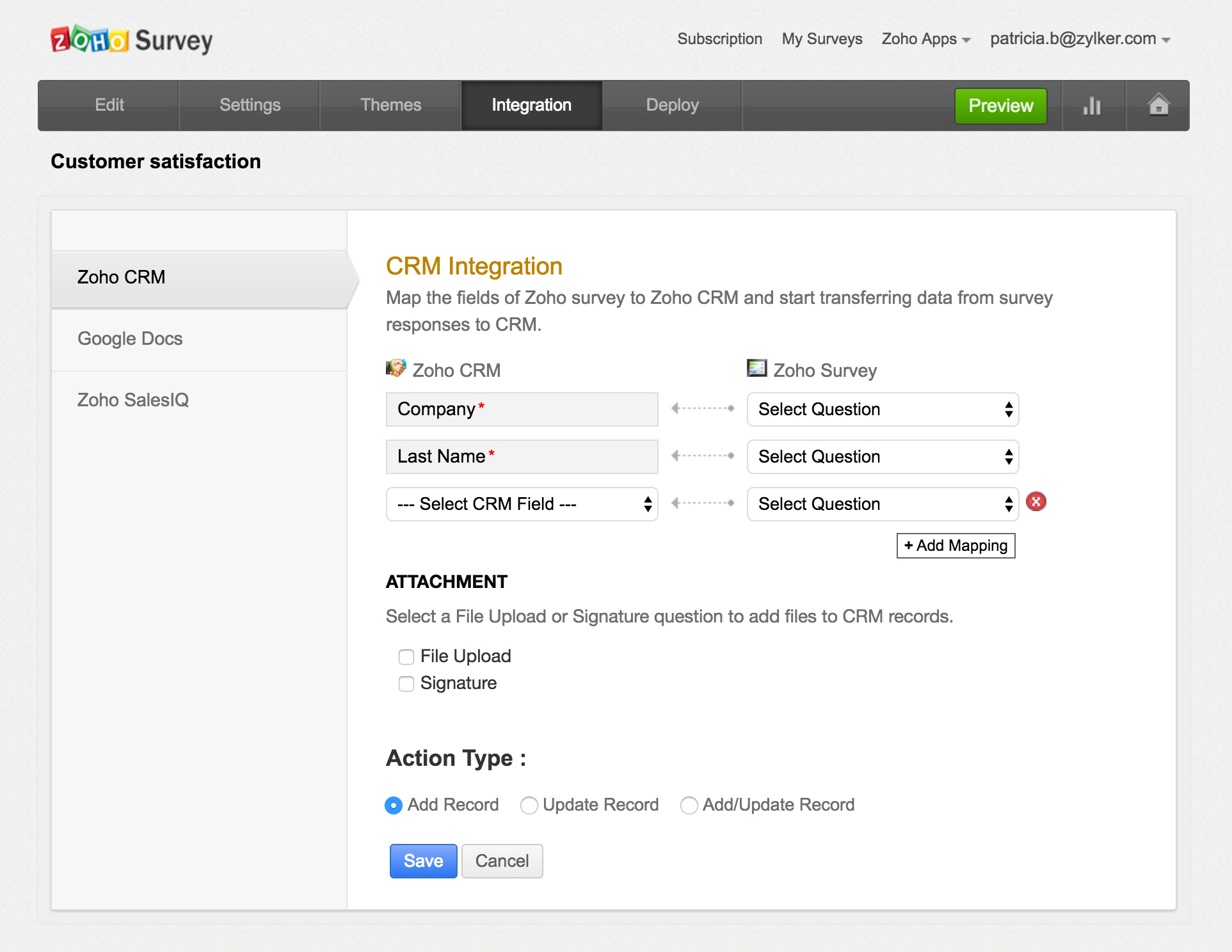Click the Add Mapping button
The width and height of the screenshot is (1232, 952).
(x=956, y=546)
